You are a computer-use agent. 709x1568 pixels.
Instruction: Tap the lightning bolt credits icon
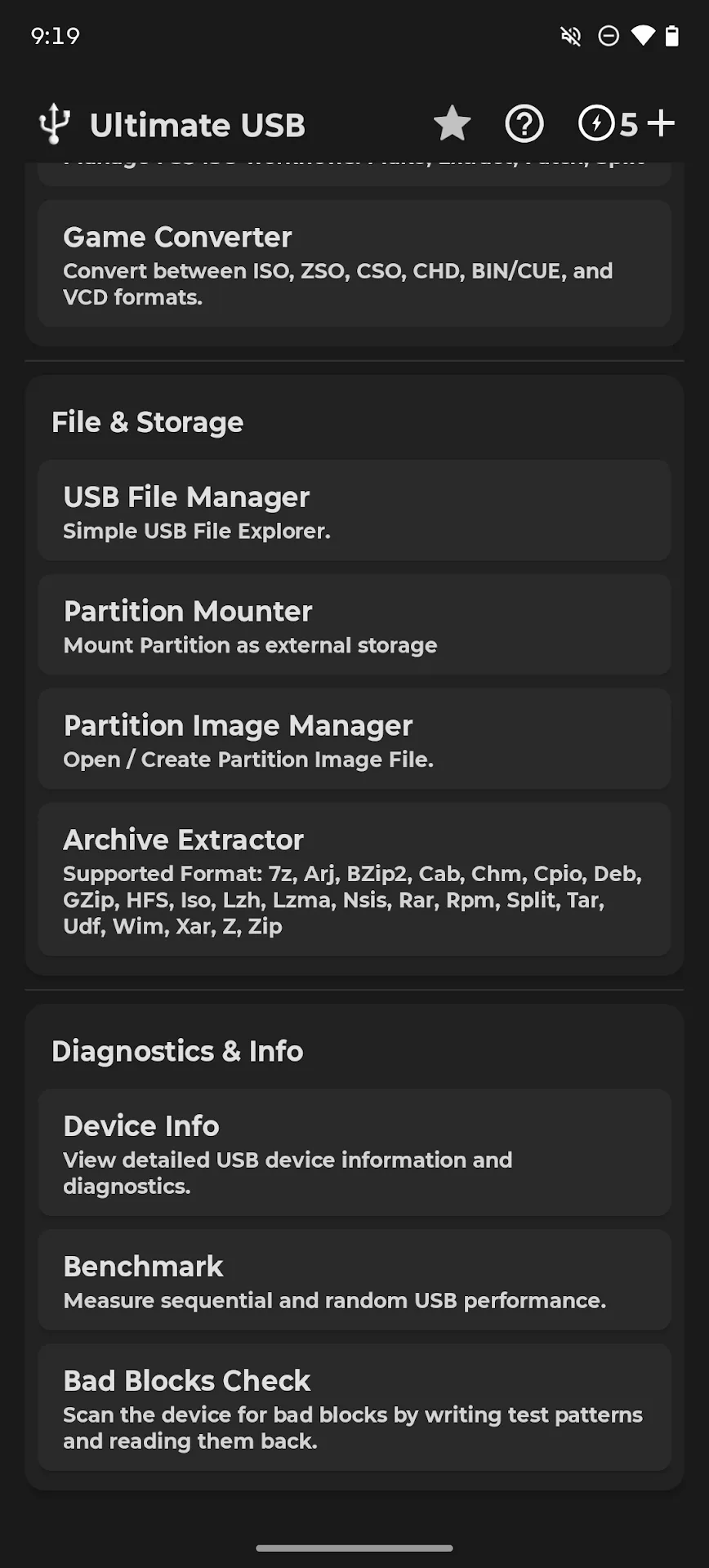click(596, 124)
